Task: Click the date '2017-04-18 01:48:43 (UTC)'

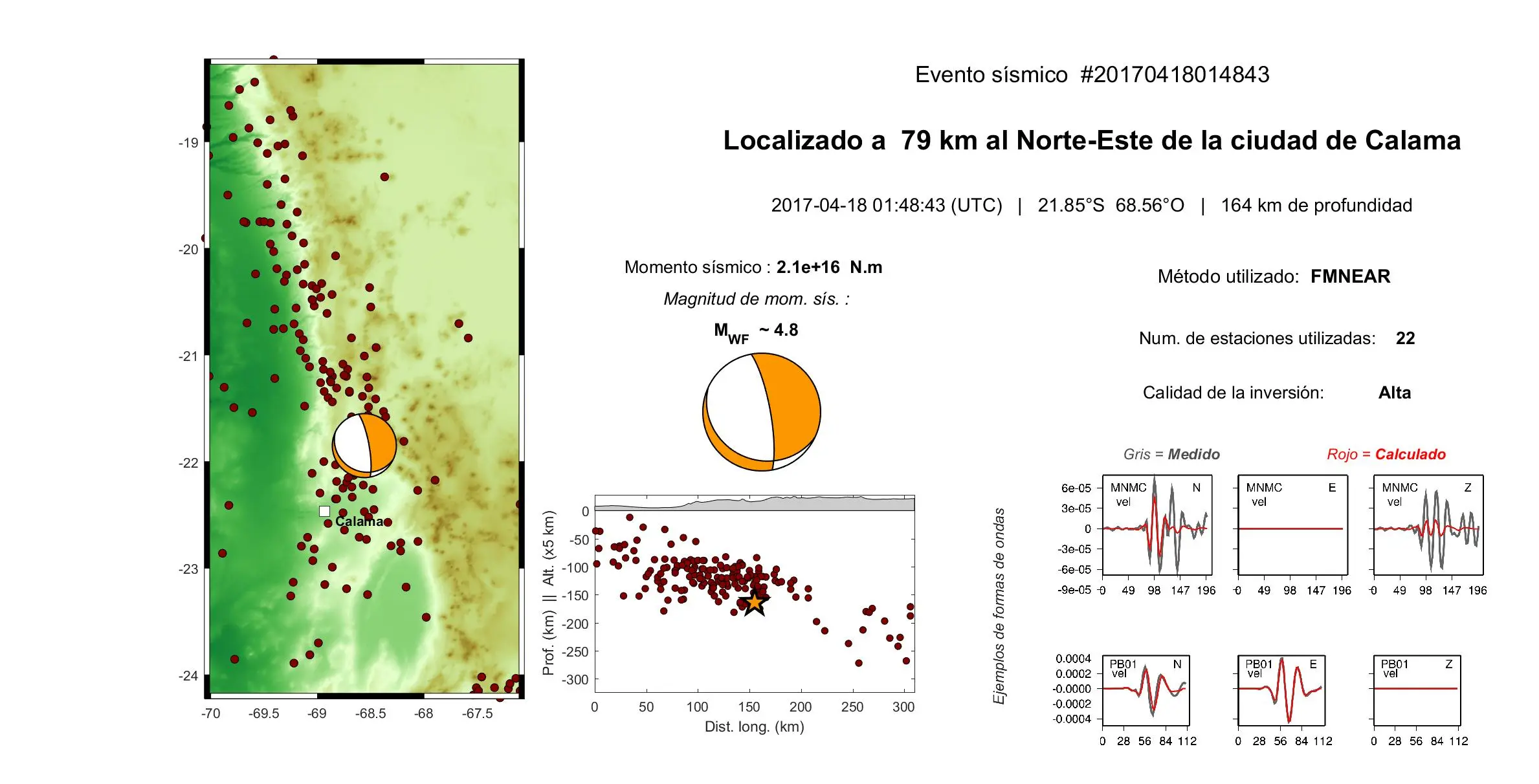Action: click(x=887, y=205)
